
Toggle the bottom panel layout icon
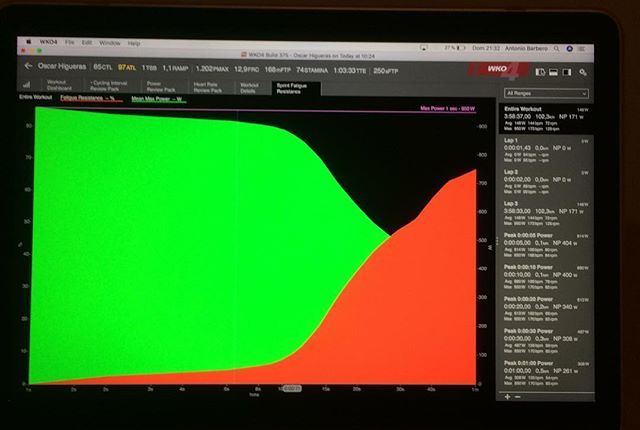click(553, 72)
